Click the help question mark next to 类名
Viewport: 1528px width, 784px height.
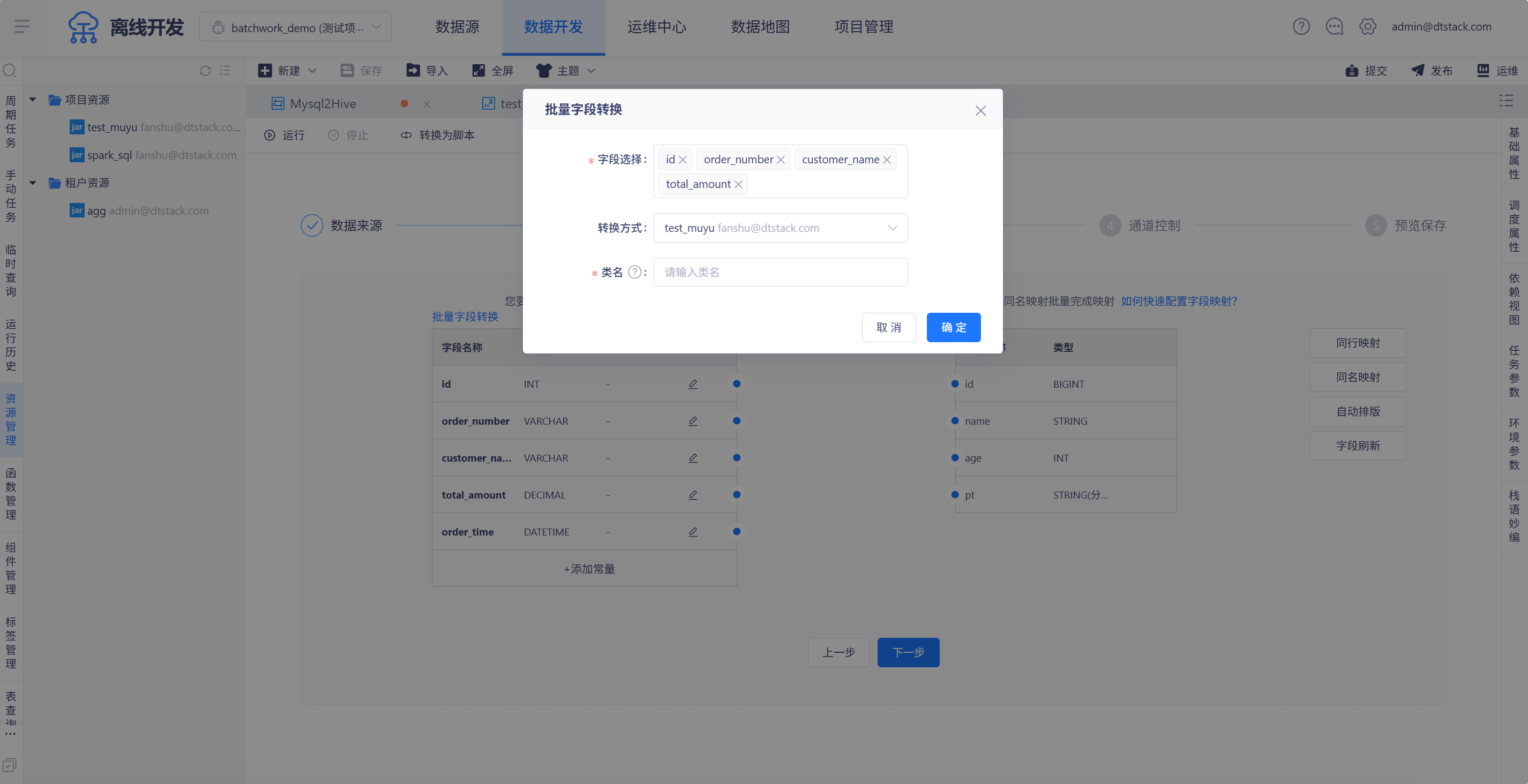click(x=634, y=272)
